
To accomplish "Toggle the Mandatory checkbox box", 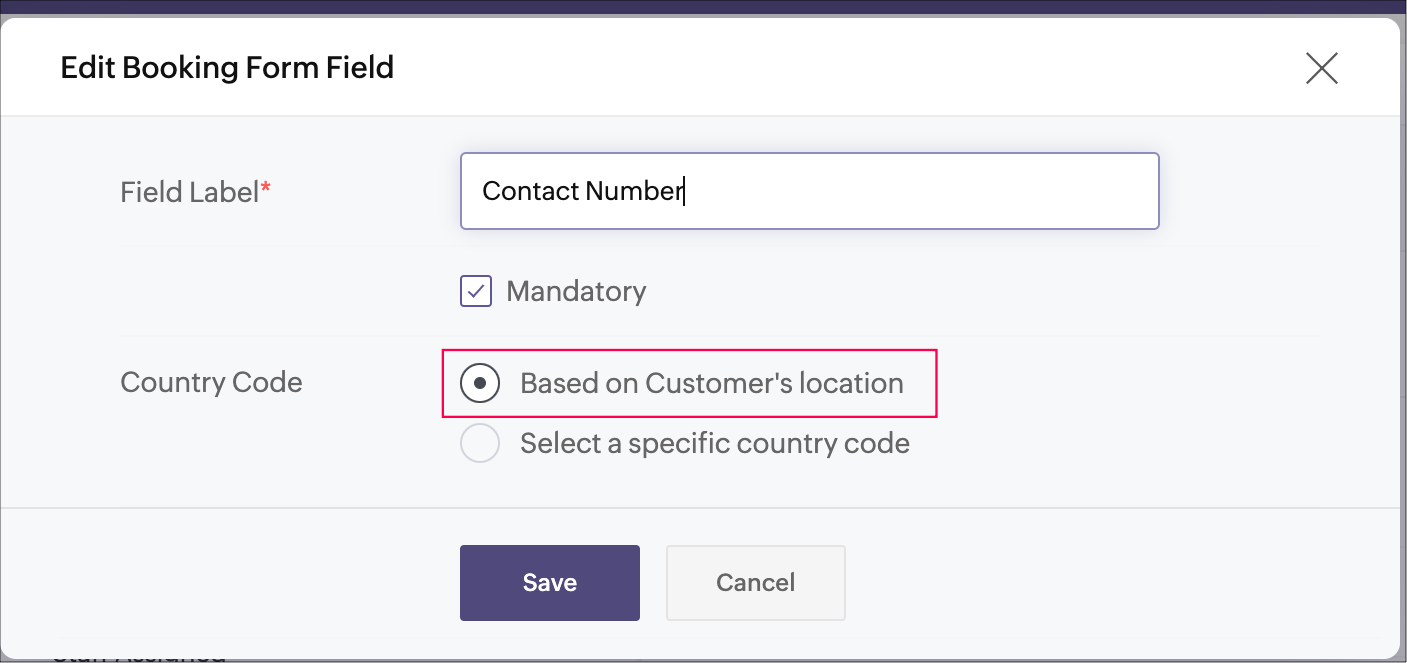I will (x=476, y=292).
